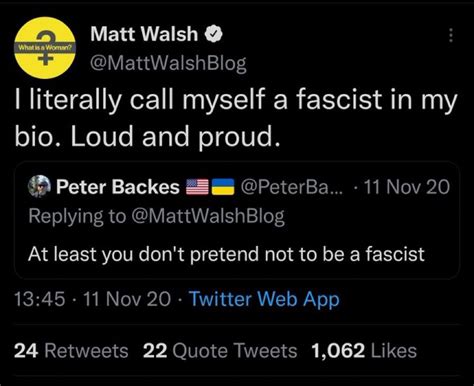This screenshot has height=386, width=474.
Task: Click the 11 Nov 20 date under tweet
Action: (x=127, y=299)
